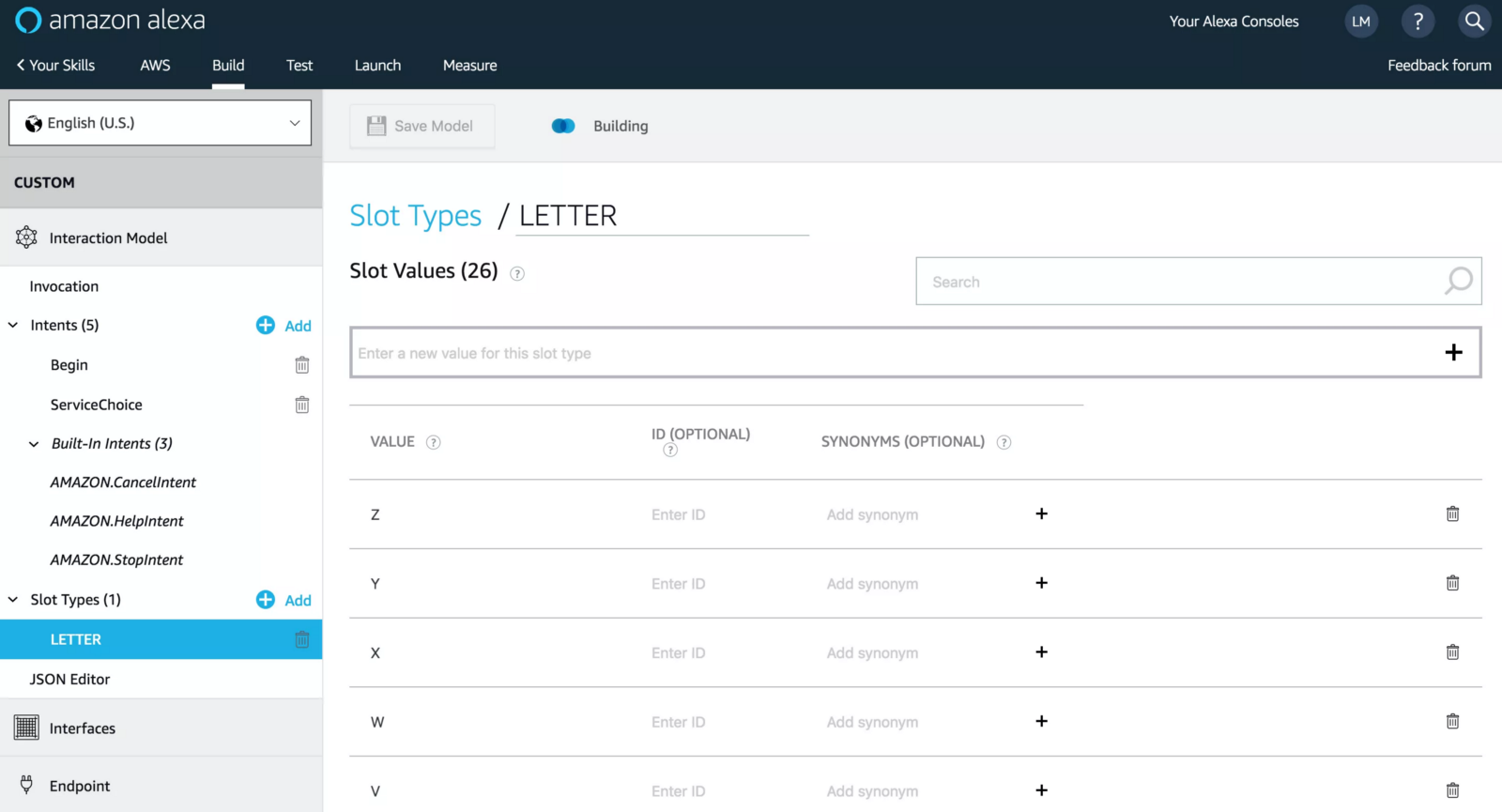This screenshot has width=1502, height=812.
Task: Open the search magnifier in top bar
Action: (x=1475, y=22)
